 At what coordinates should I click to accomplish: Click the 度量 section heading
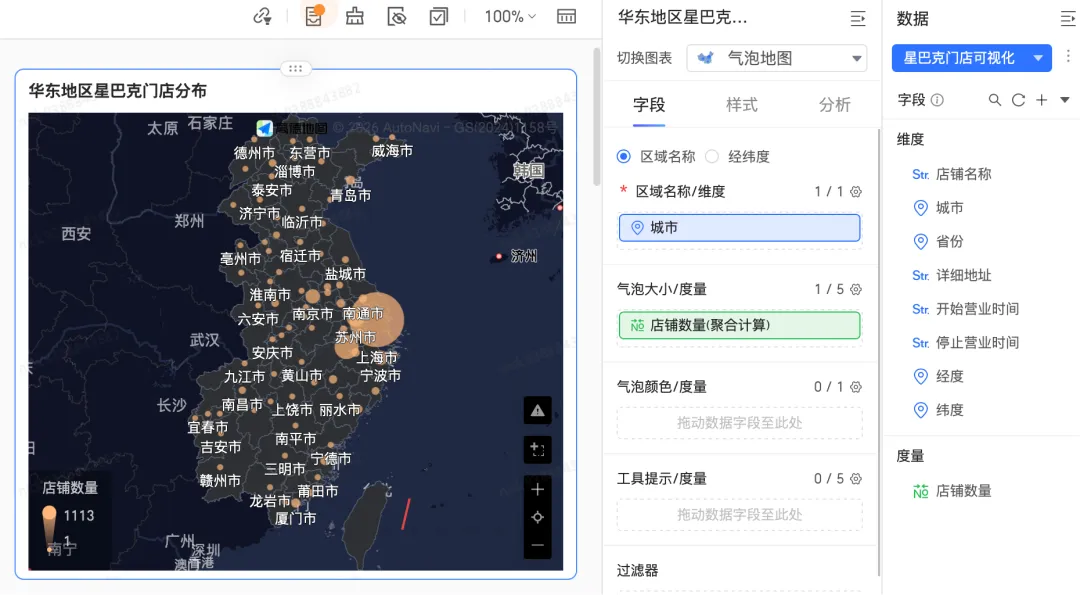910,456
